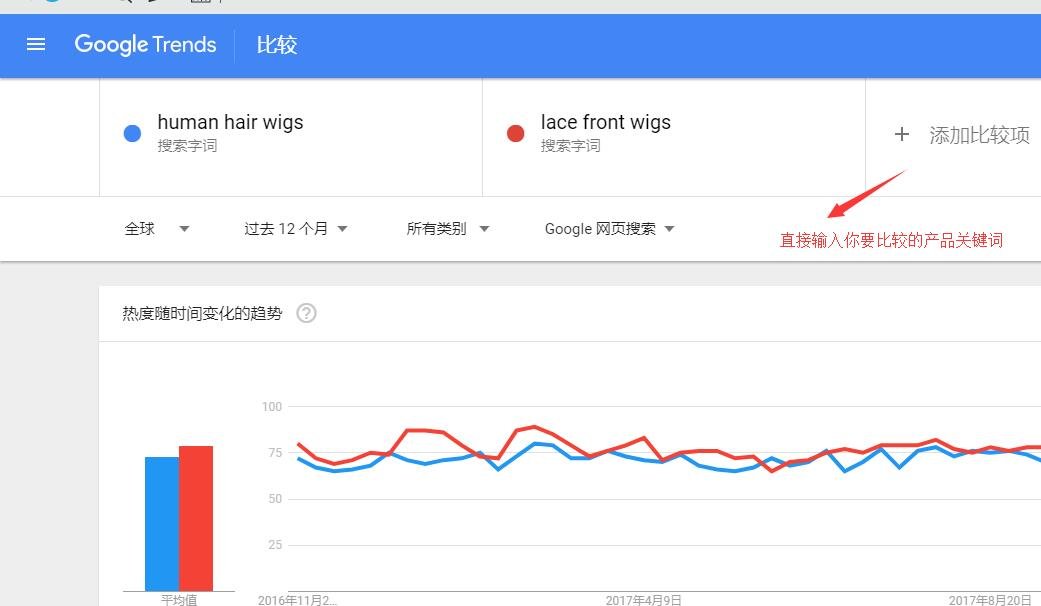The width and height of the screenshot is (1041, 606).
Task: Click the blue average bar in chart
Action: pyautogui.click(x=162, y=523)
